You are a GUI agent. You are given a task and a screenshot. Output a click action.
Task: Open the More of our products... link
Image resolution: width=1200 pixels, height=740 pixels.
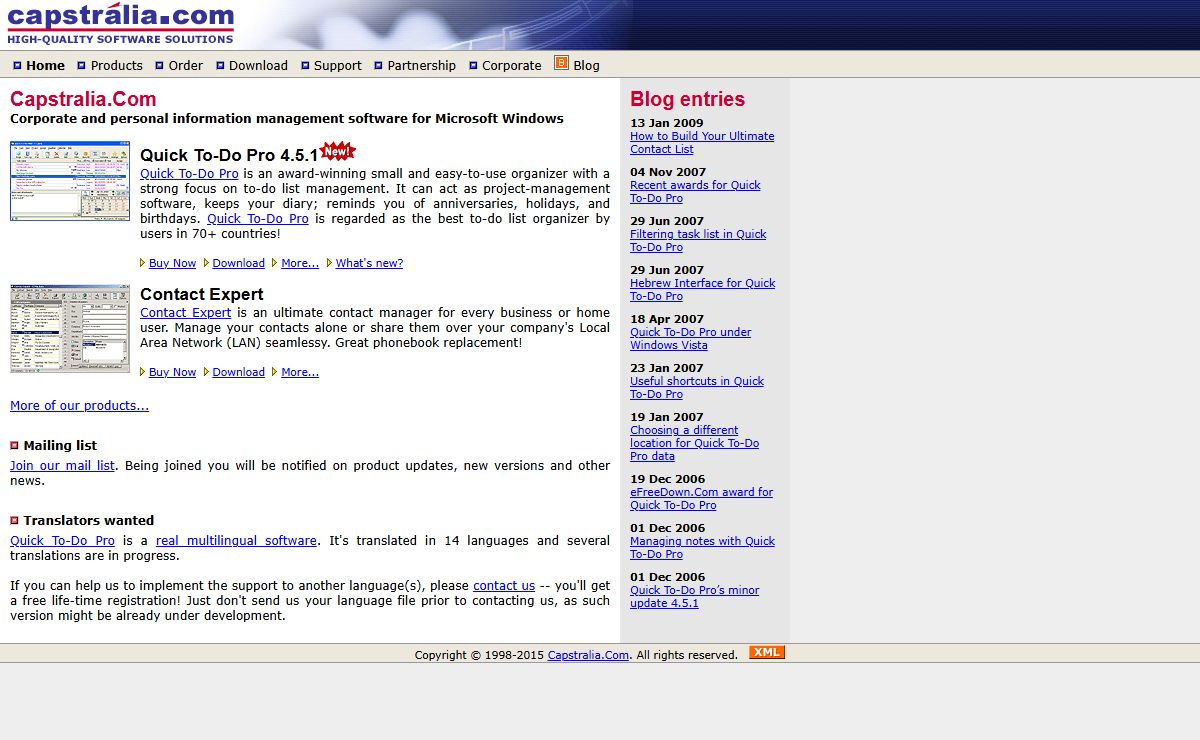click(x=79, y=405)
